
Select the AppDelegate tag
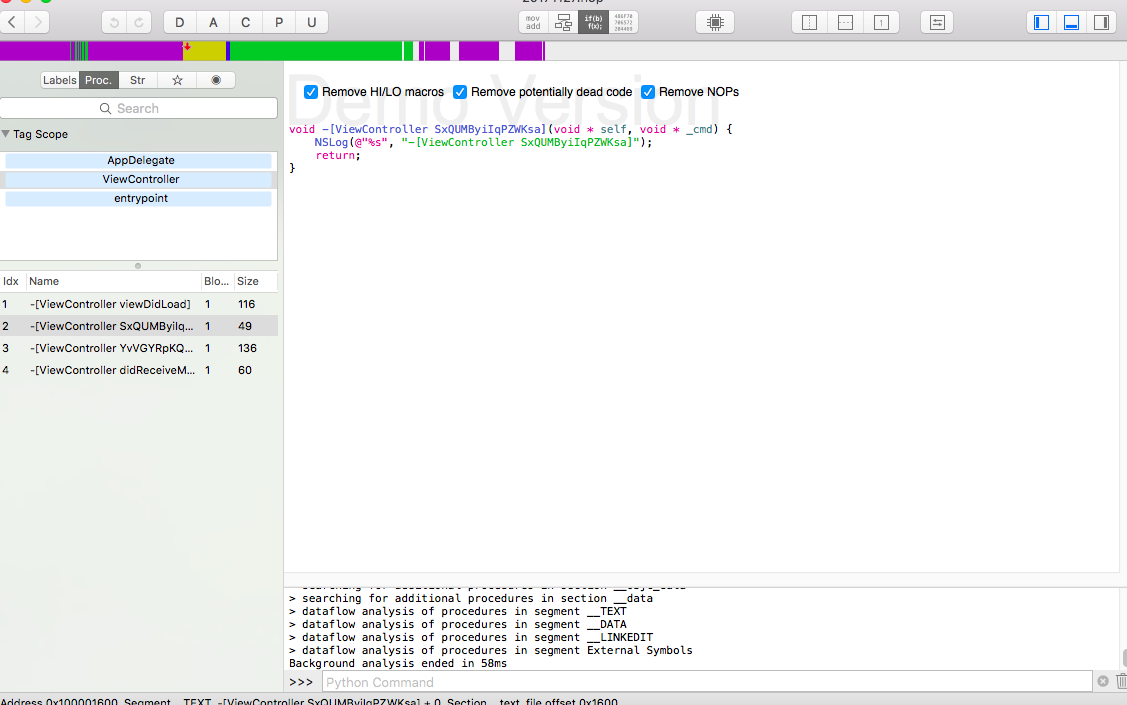click(x=139, y=160)
